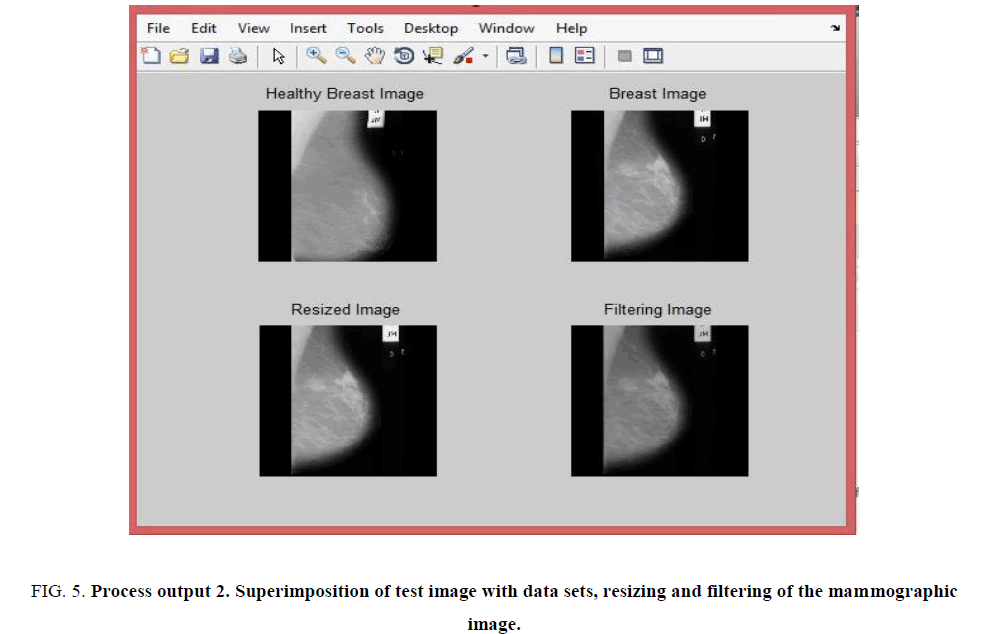Click the Insert Colorbar icon
982x634 pixels.
tap(556, 56)
